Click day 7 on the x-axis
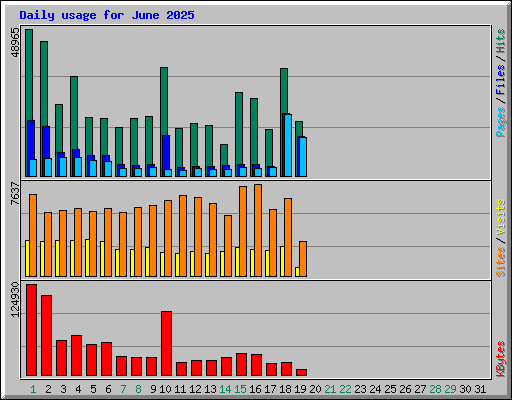Screen dimensions: 512x400 click(x=123, y=389)
